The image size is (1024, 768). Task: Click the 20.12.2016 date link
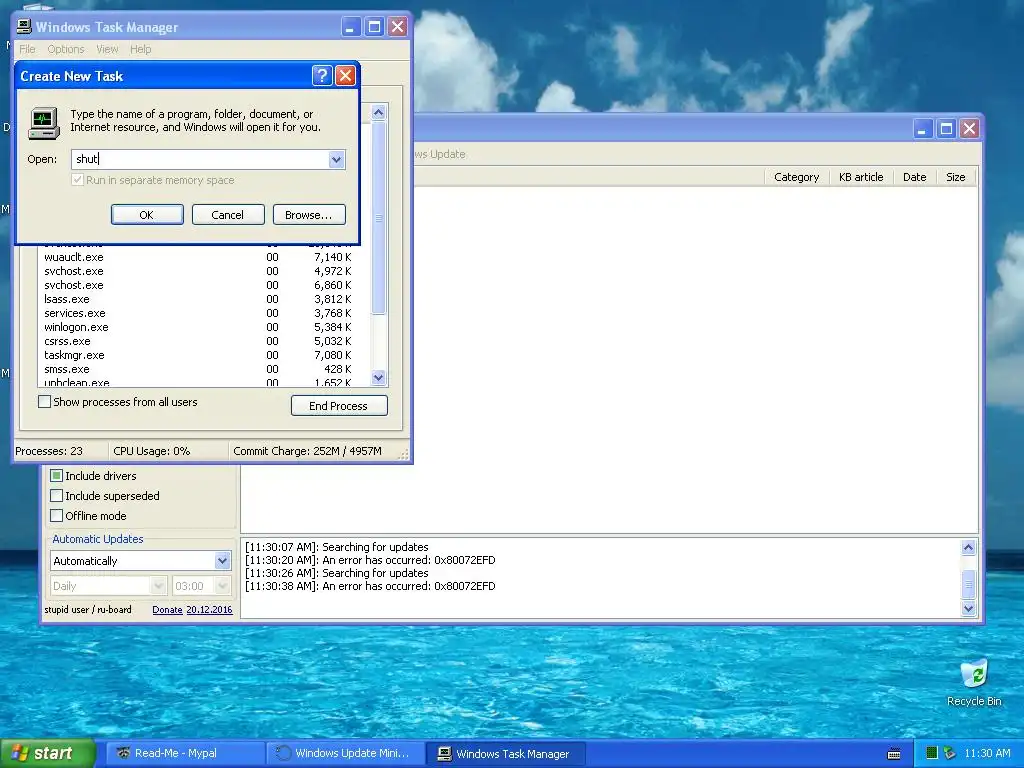pyautogui.click(x=209, y=609)
